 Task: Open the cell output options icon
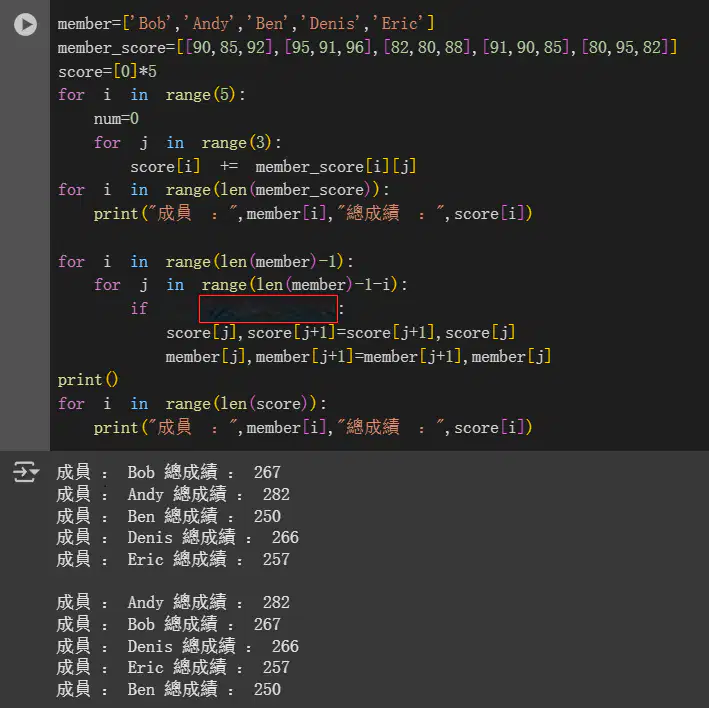pyautogui.click(x=26, y=472)
